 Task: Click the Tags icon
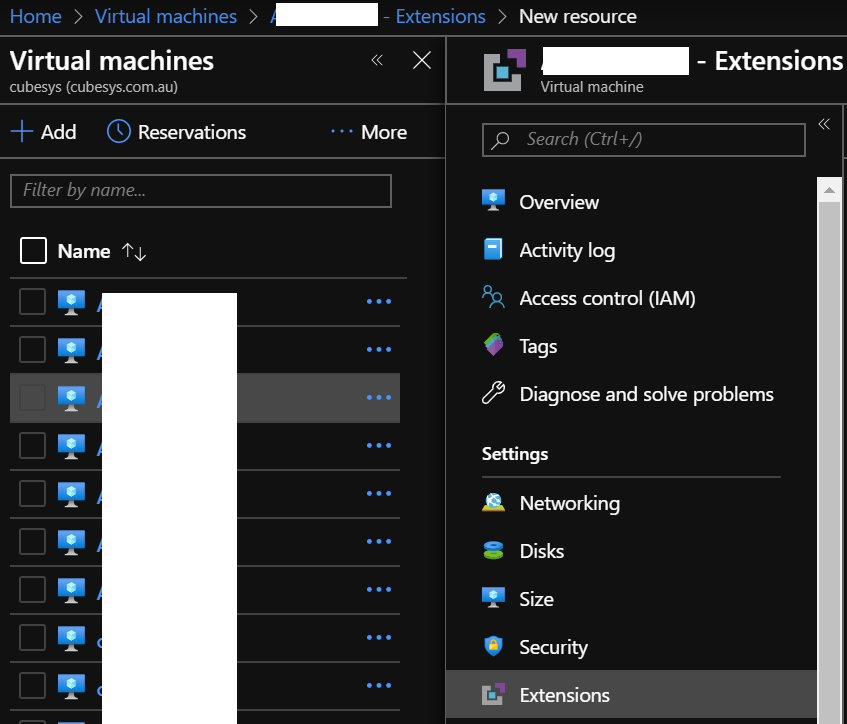click(493, 346)
